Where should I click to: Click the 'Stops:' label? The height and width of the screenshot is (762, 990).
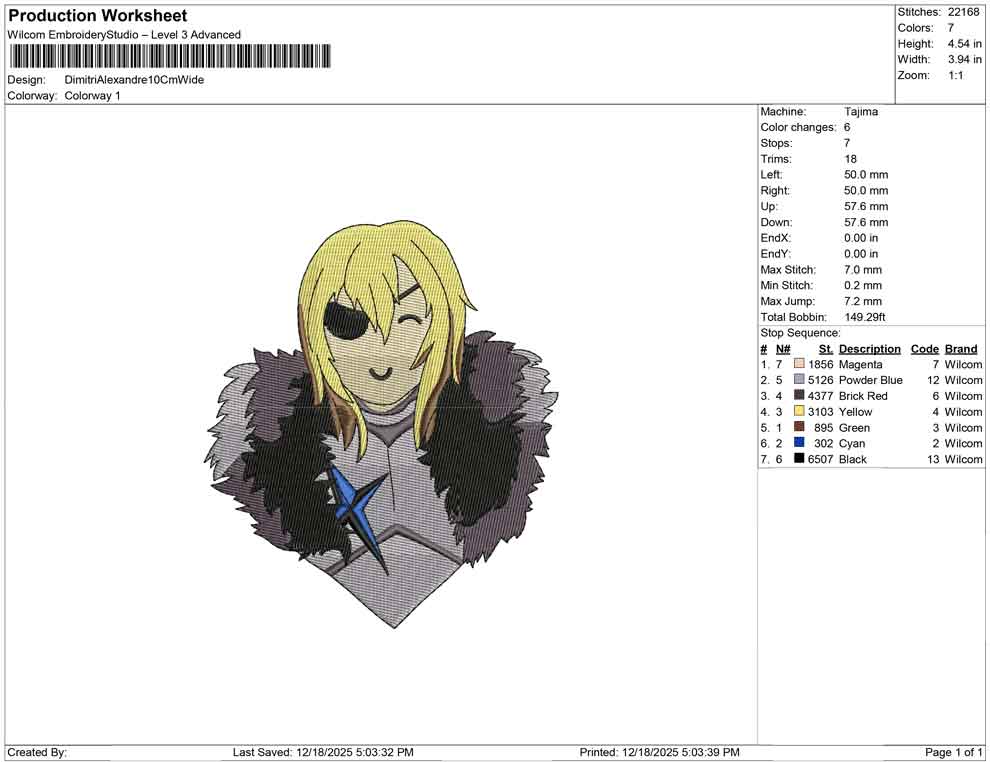(x=776, y=143)
